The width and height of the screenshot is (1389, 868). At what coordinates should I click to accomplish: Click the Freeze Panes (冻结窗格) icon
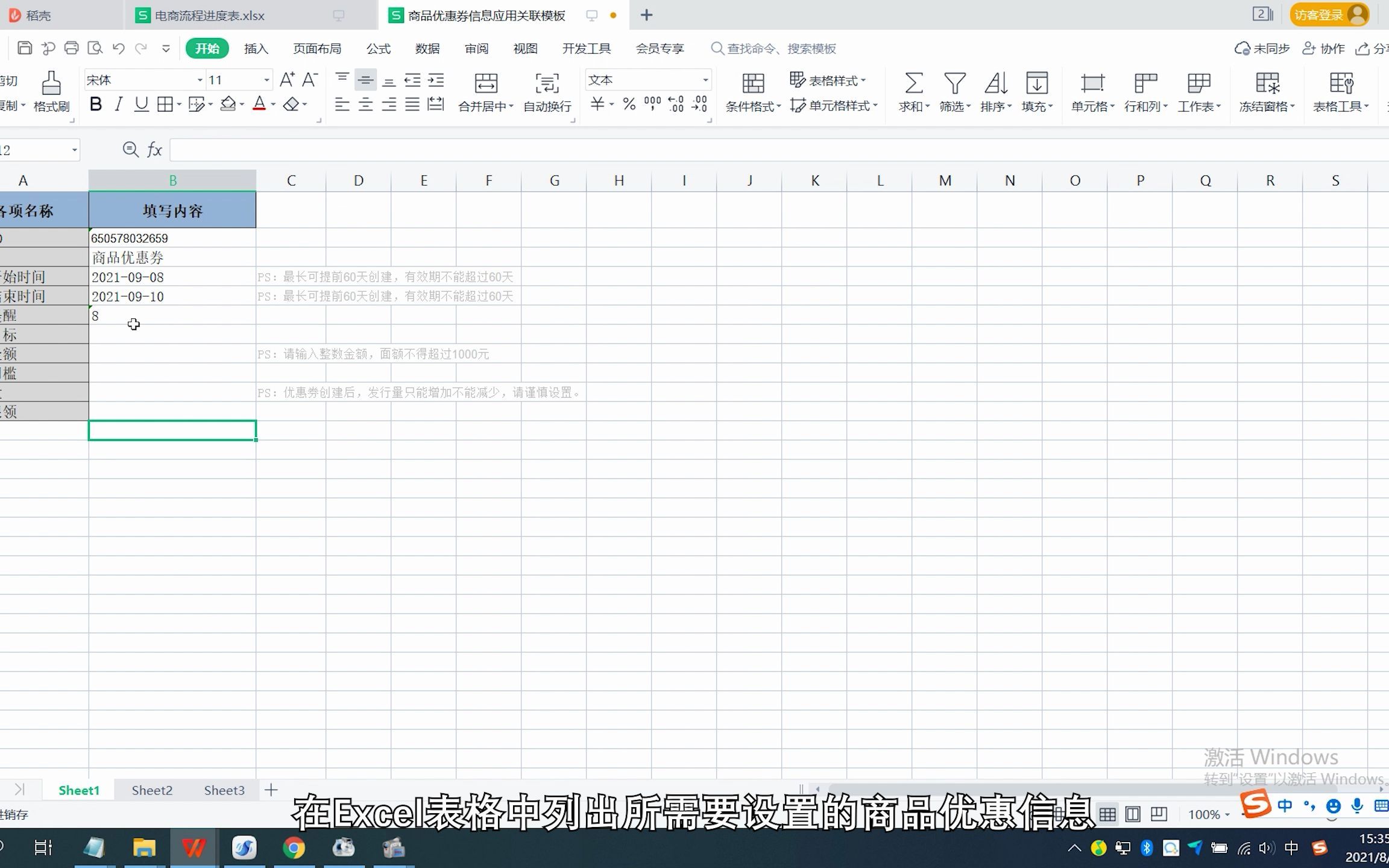pyautogui.click(x=1267, y=84)
